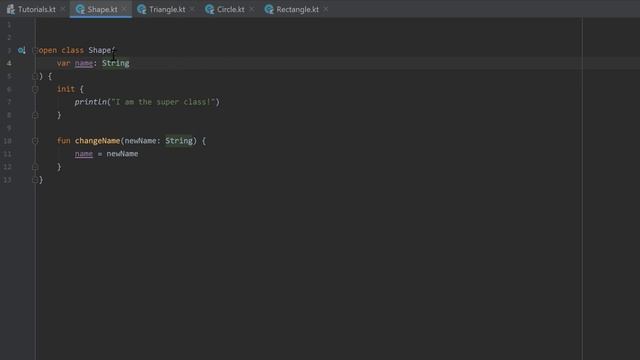Close the Circle.kt tab

coord(251,9)
